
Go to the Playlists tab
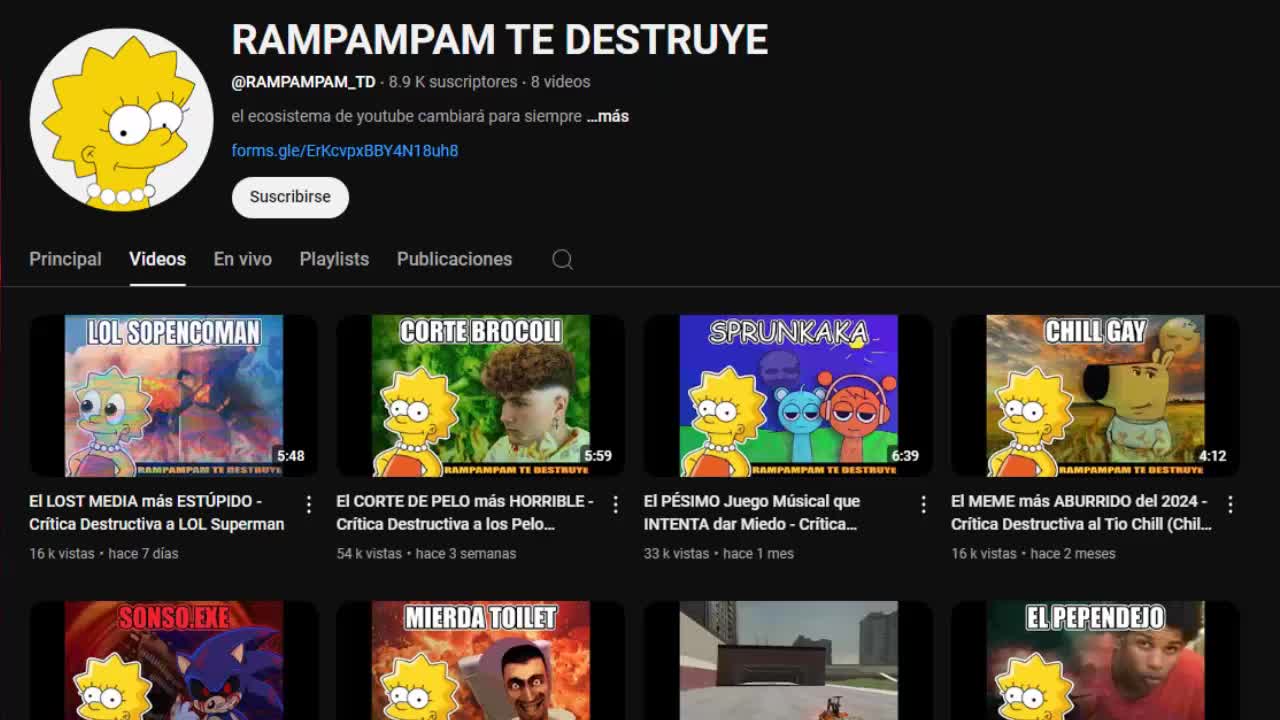pos(334,259)
